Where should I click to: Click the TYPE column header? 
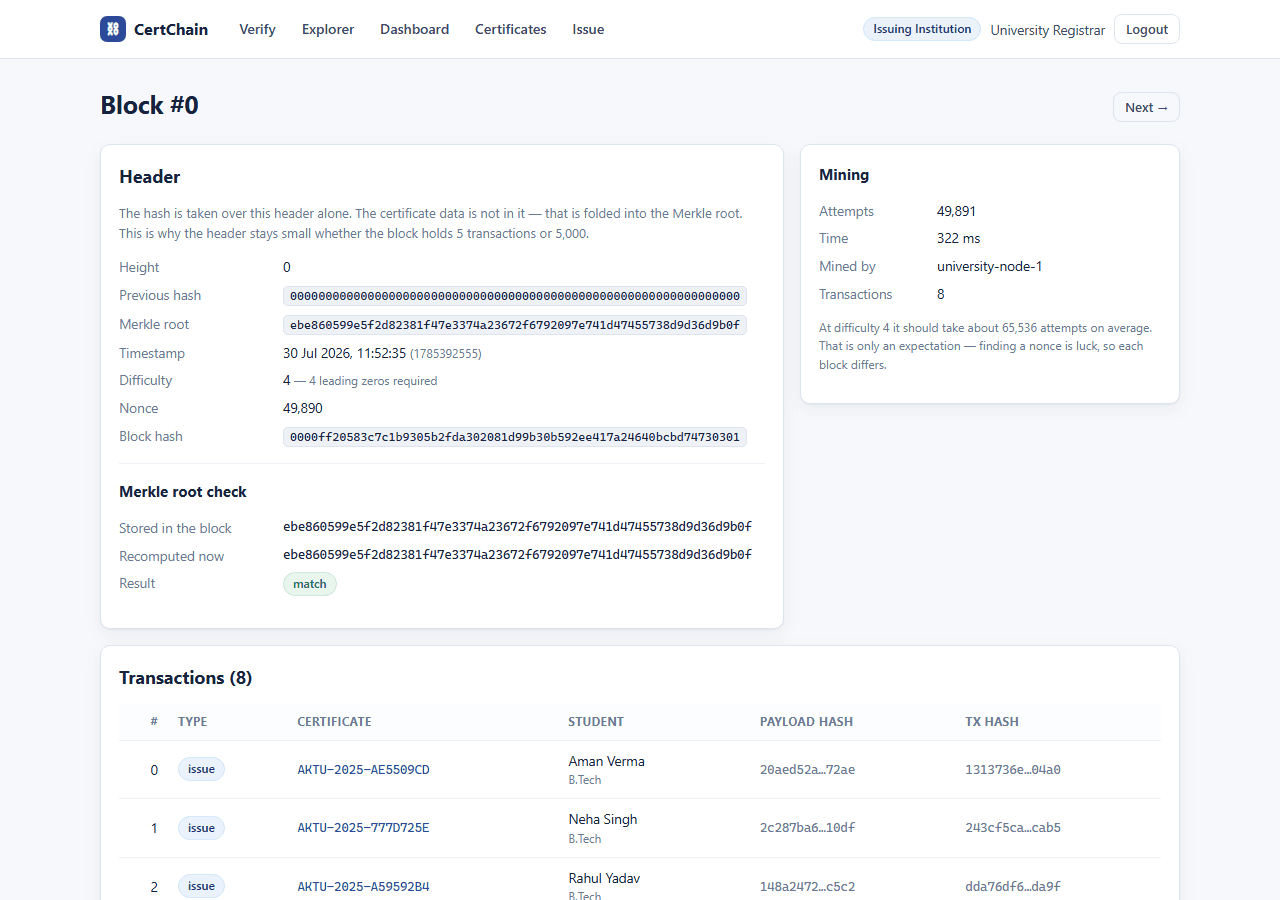click(193, 722)
